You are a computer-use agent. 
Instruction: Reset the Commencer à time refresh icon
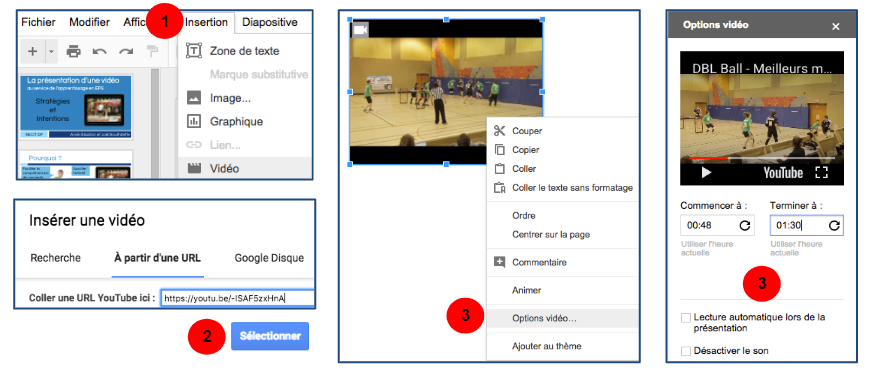[x=745, y=225]
